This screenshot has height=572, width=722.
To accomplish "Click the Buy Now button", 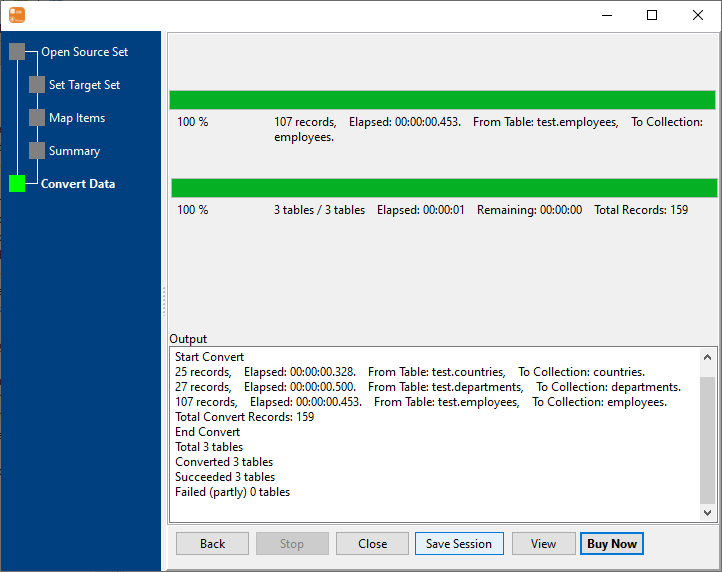I will [611, 544].
